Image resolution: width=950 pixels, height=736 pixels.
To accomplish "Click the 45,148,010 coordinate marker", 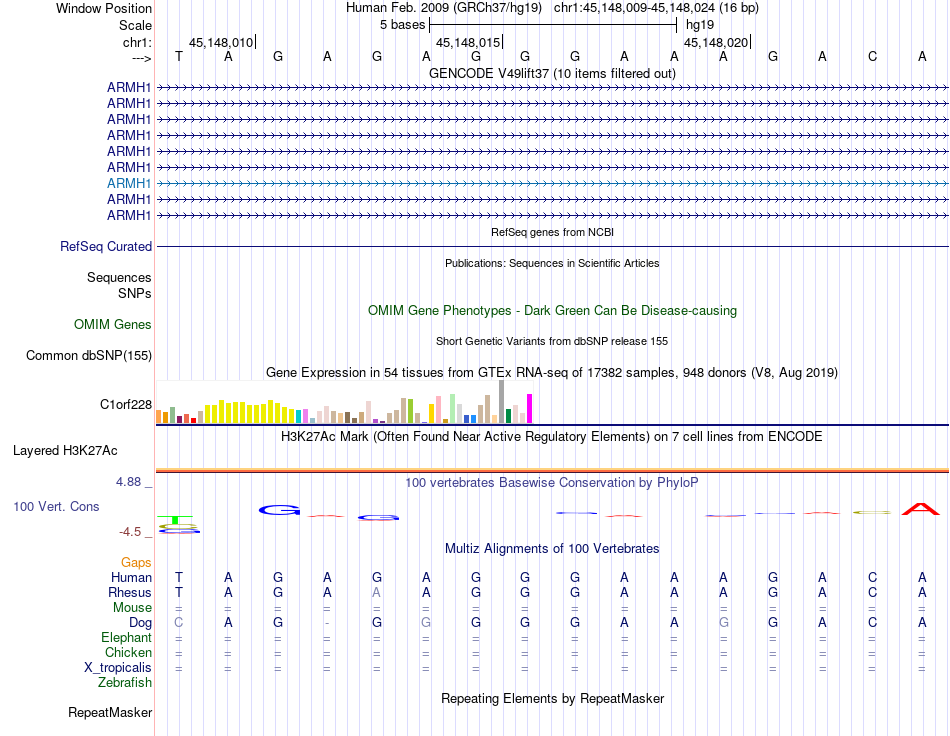I will [222, 42].
